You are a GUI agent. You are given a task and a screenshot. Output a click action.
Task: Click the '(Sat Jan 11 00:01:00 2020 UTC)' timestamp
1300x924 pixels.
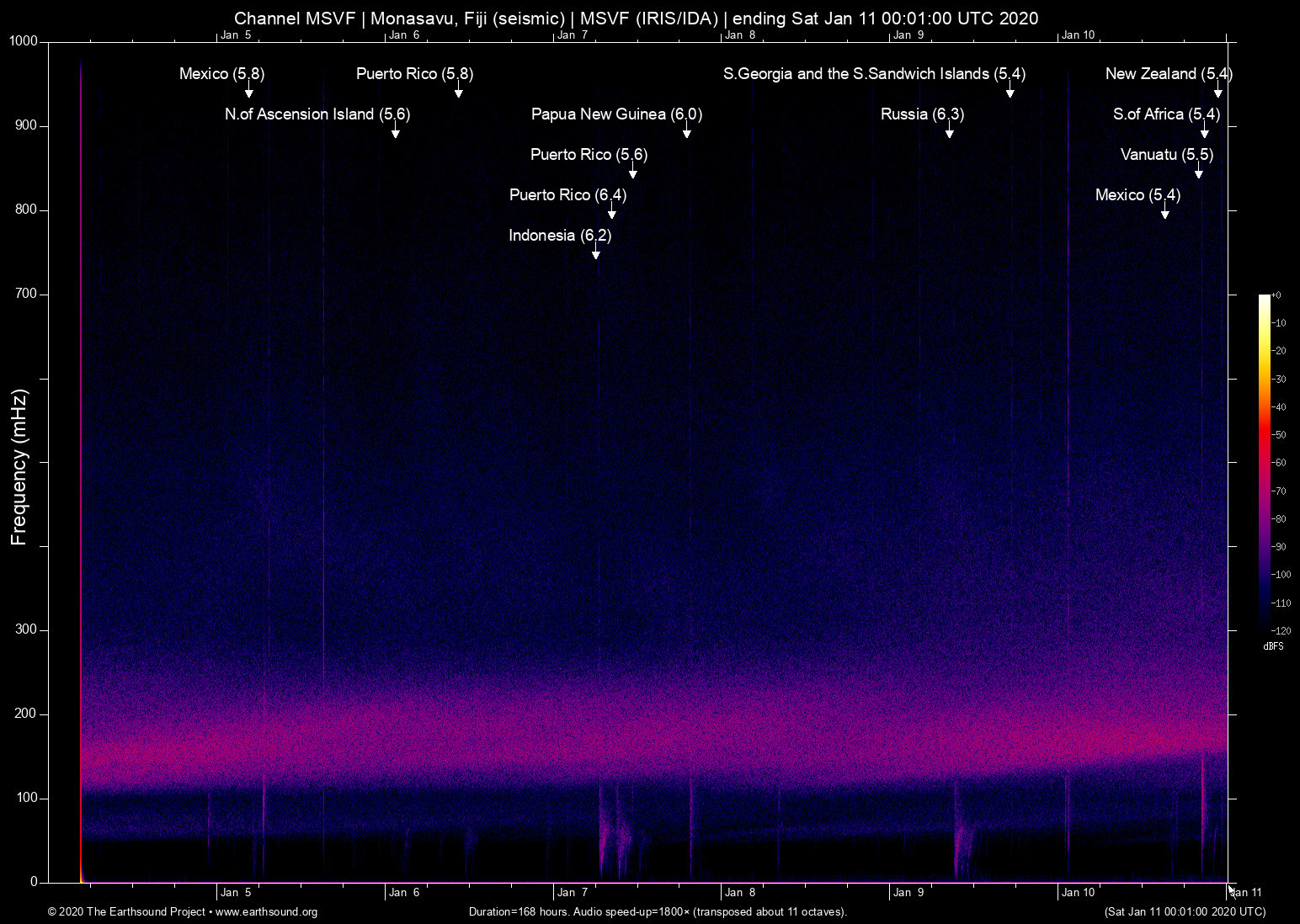[x=1185, y=911]
